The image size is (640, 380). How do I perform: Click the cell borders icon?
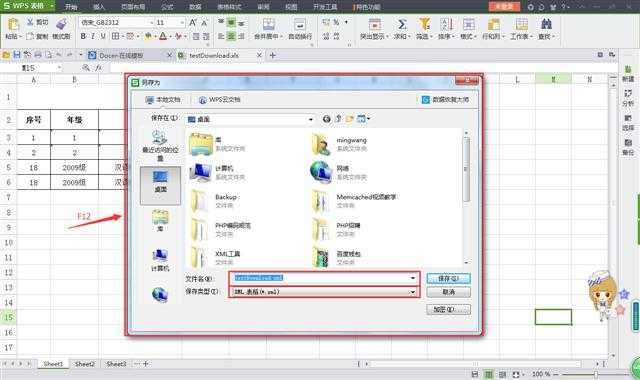tap(116, 36)
